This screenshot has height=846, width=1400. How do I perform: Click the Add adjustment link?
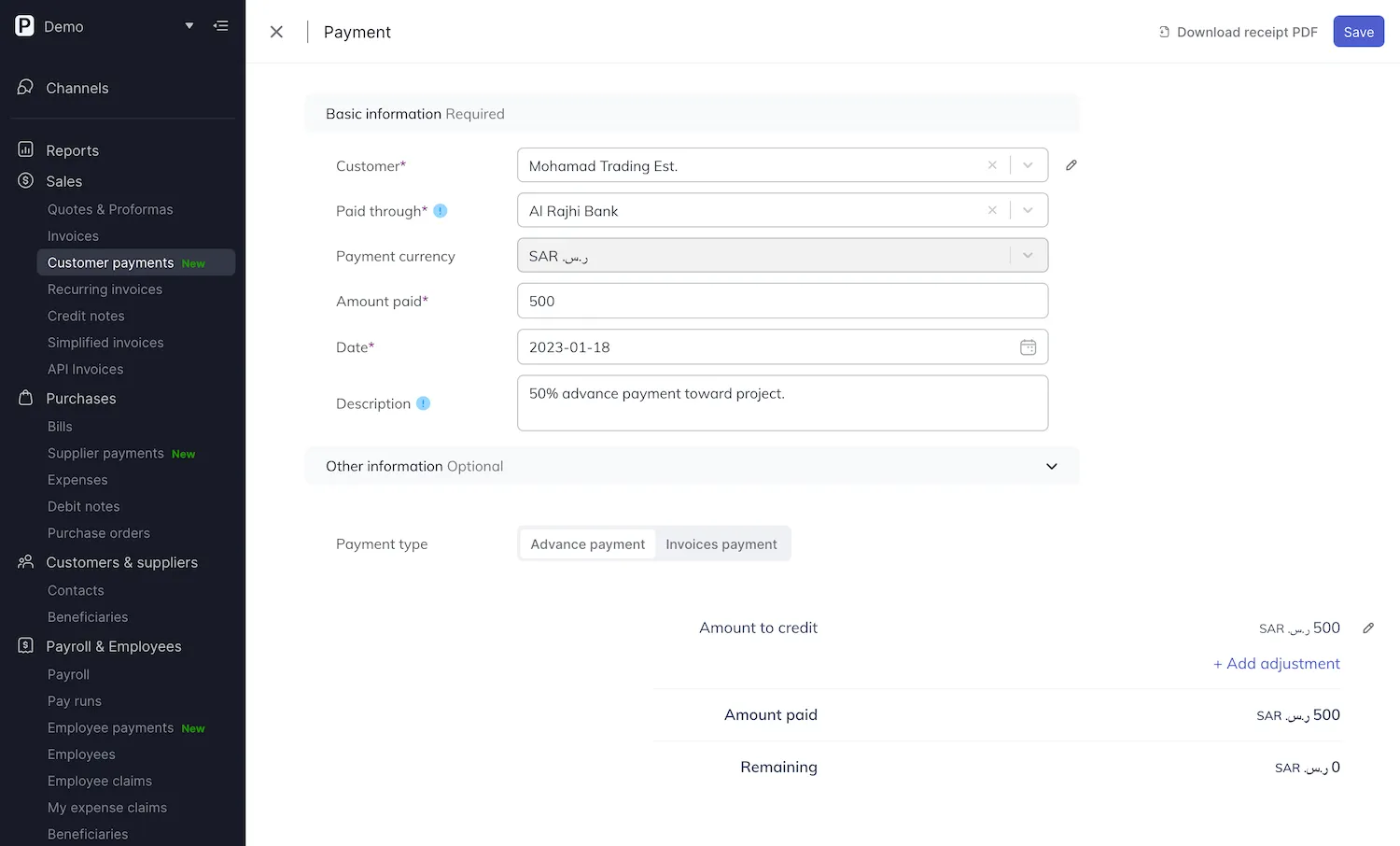(1276, 664)
